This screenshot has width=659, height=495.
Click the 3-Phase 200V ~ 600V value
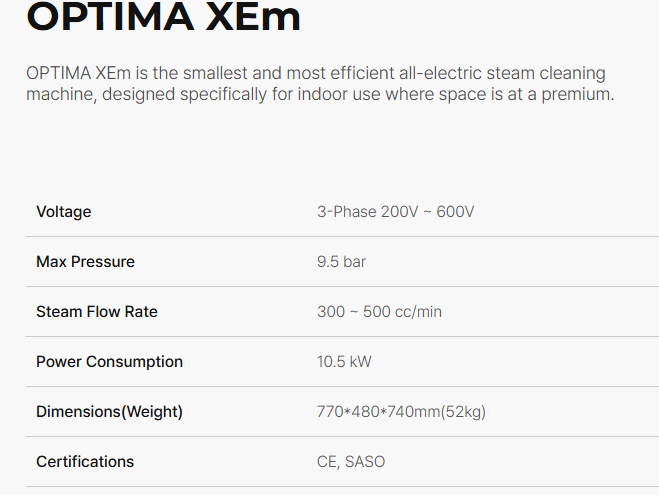click(395, 212)
